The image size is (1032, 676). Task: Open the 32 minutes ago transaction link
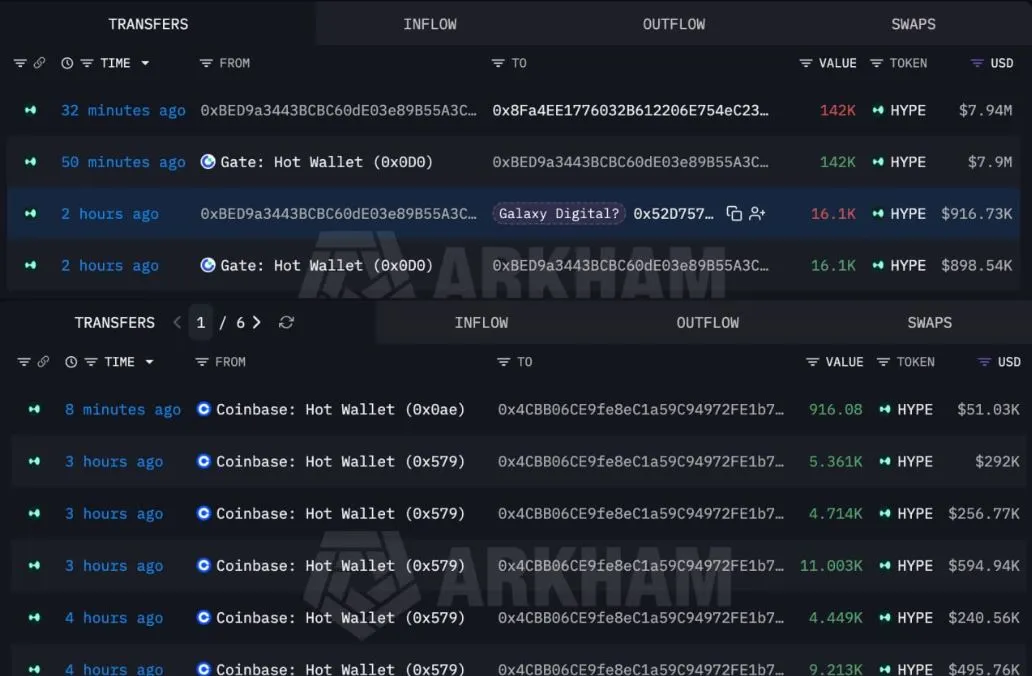(x=123, y=111)
